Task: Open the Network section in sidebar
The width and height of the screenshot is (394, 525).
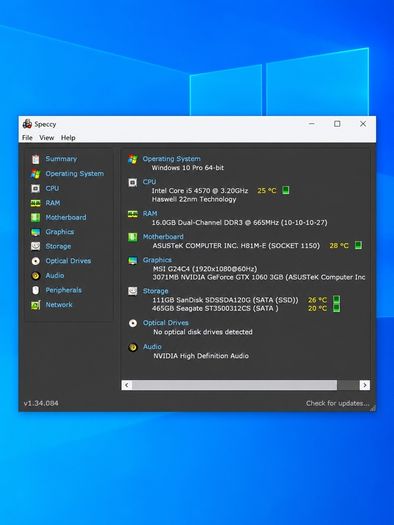Action: (59, 305)
